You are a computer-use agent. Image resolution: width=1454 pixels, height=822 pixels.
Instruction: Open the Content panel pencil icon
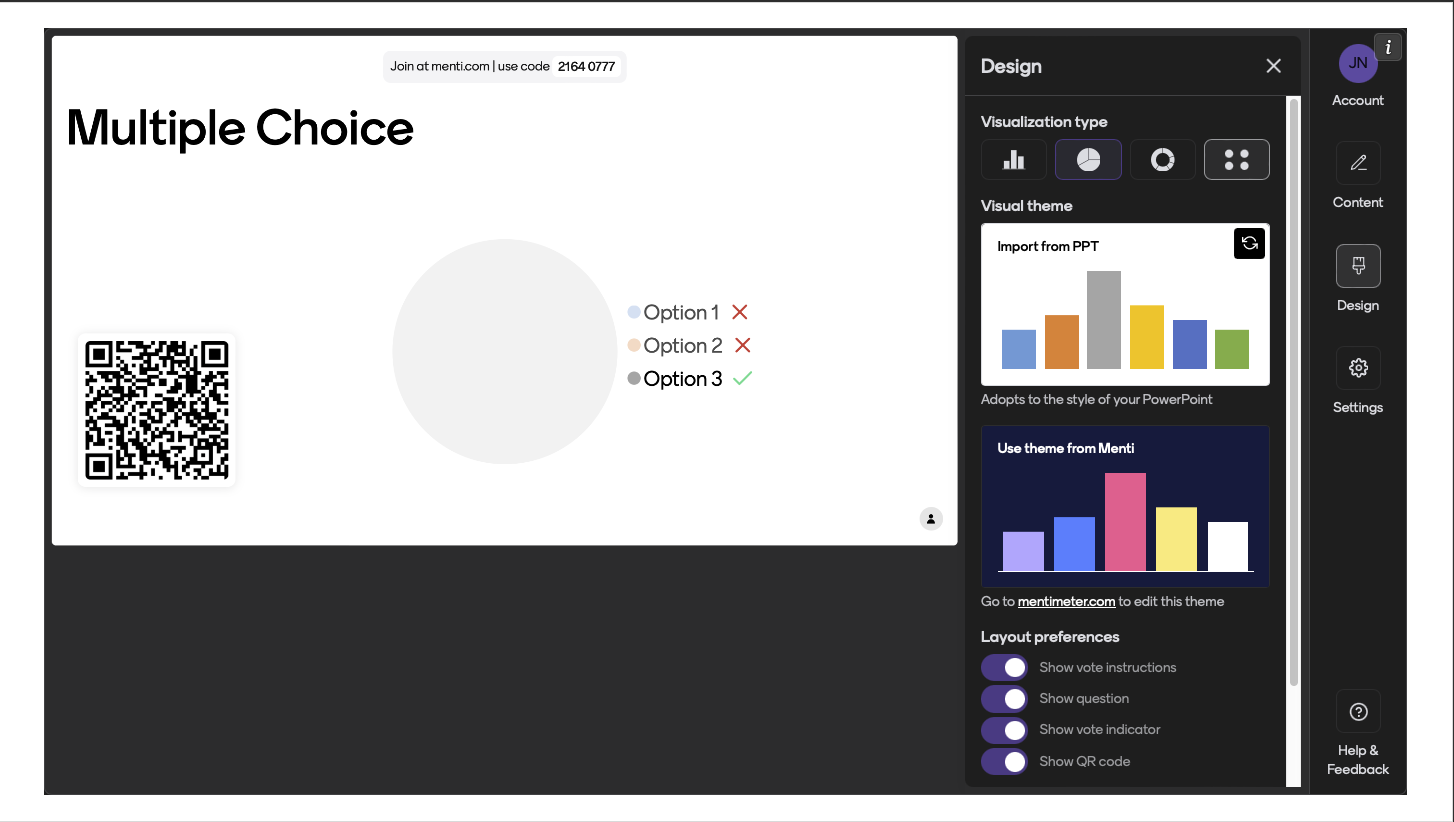pos(1358,163)
